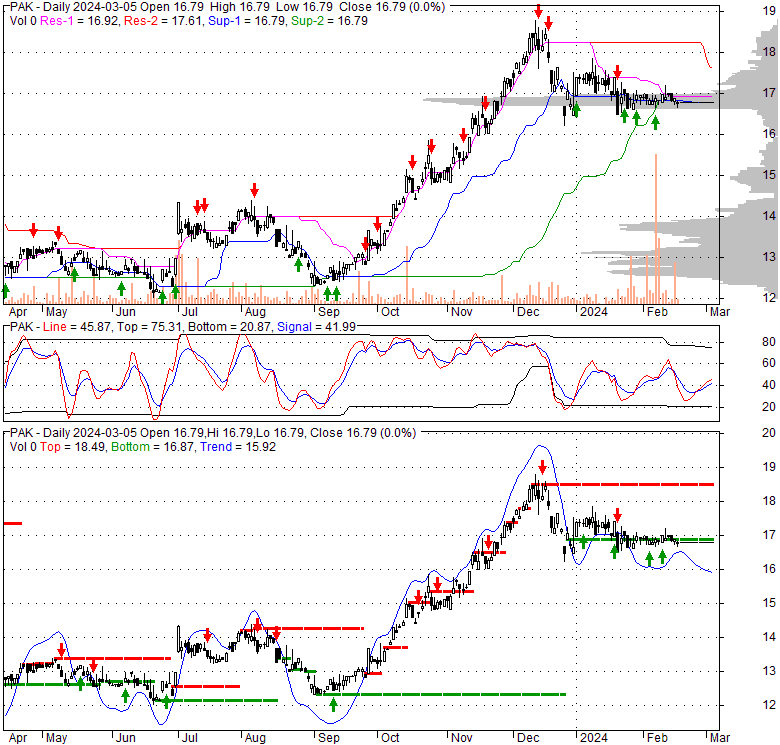The width and height of the screenshot is (780, 745).
Task: Click the Oct label on bottom chart axis
Action: 390,738
